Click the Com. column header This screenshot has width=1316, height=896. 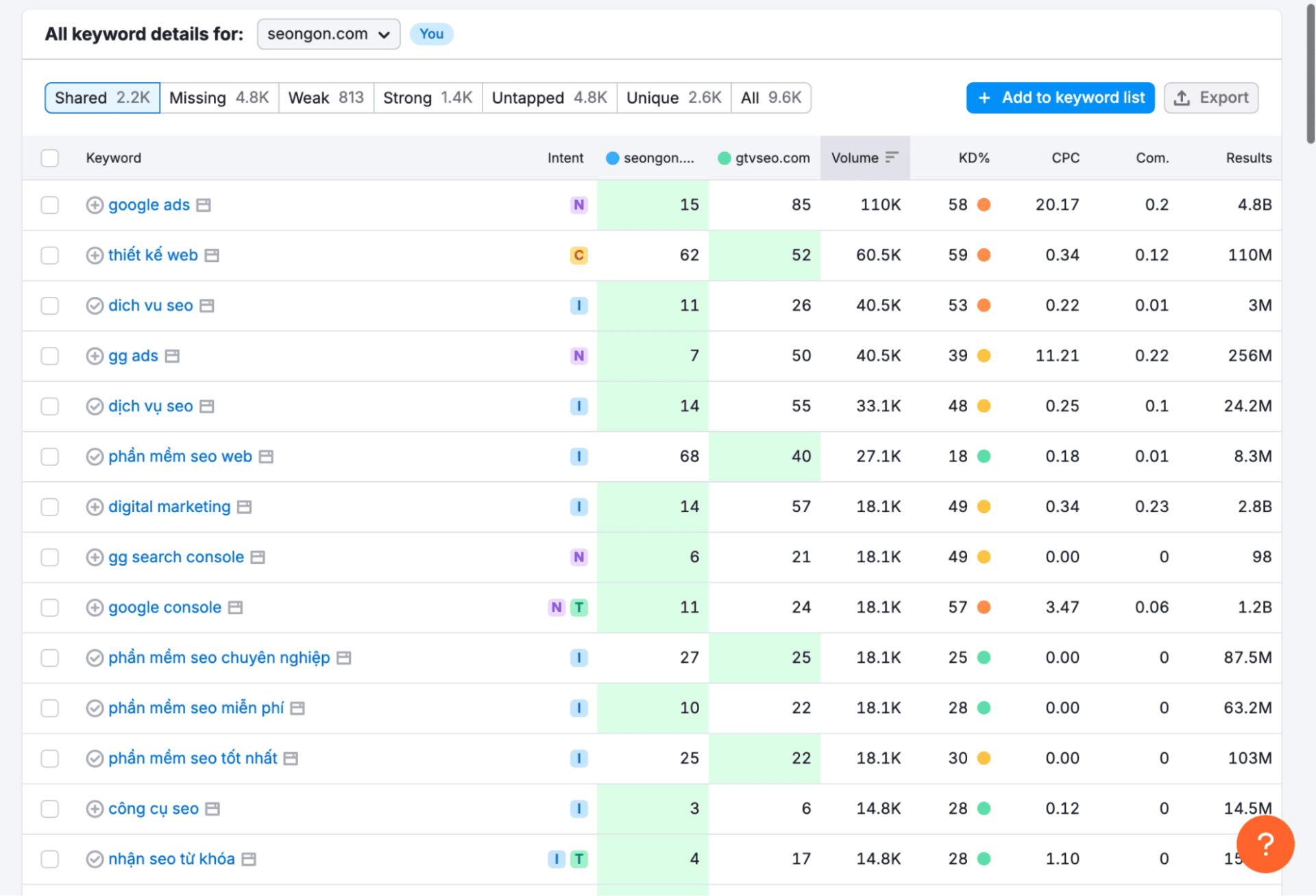1152,158
